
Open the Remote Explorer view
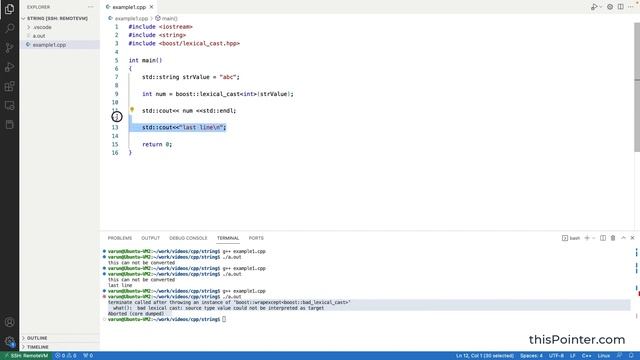click(9, 105)
